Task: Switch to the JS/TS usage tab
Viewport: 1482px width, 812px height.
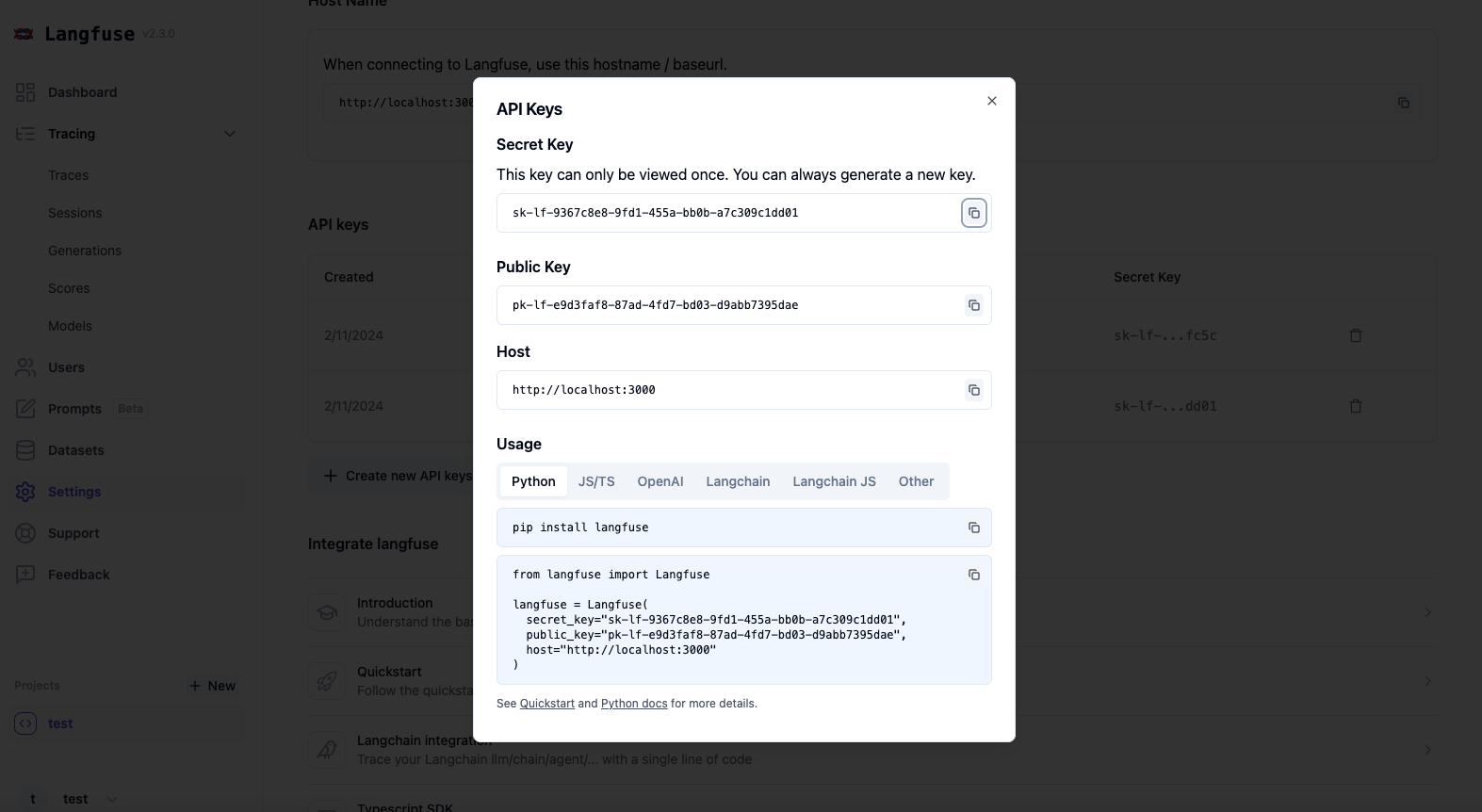Action: [x=596, y=481]
